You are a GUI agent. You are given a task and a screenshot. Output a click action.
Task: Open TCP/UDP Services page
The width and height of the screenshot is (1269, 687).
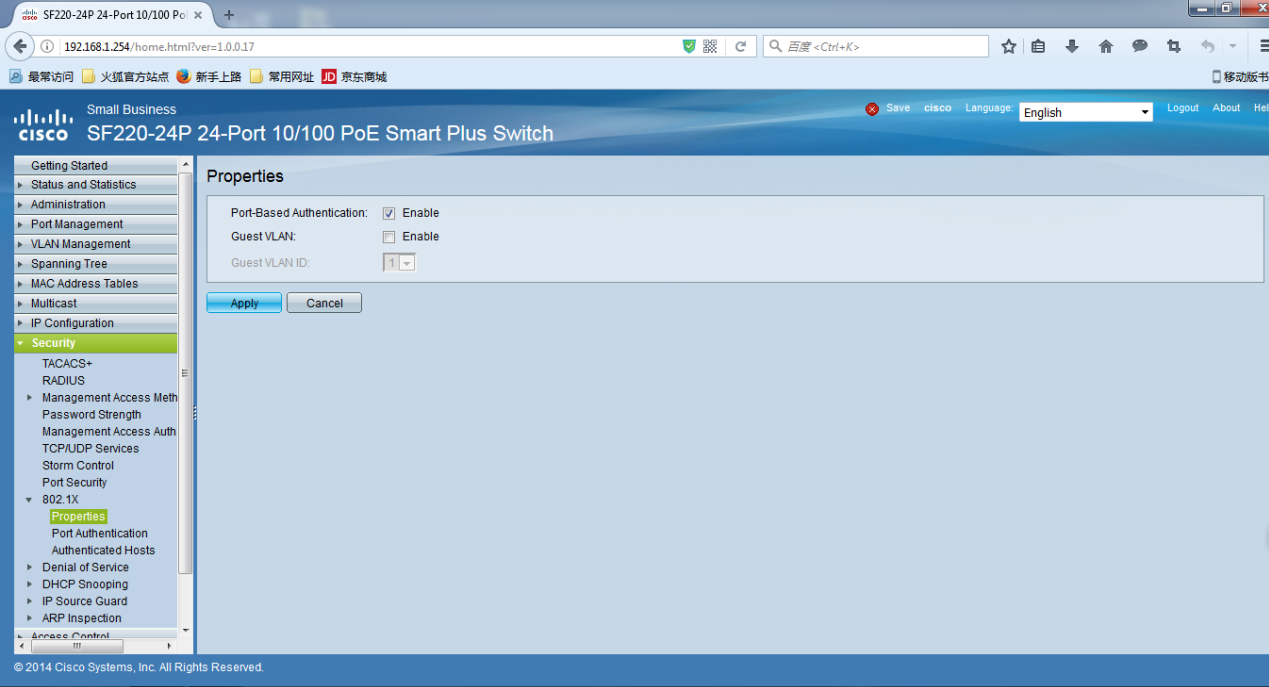(90, 449)
